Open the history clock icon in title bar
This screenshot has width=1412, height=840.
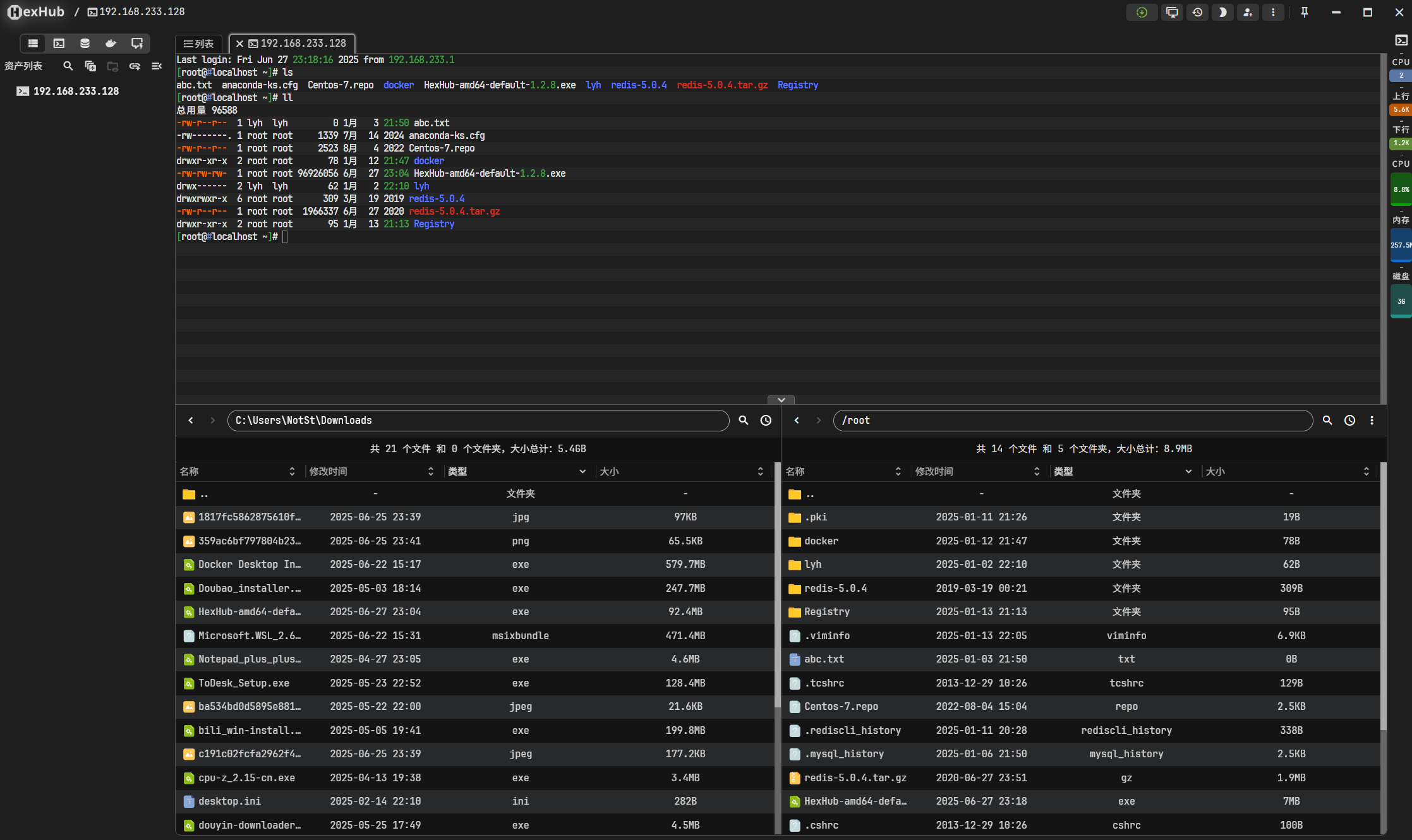click(1197, 12)
